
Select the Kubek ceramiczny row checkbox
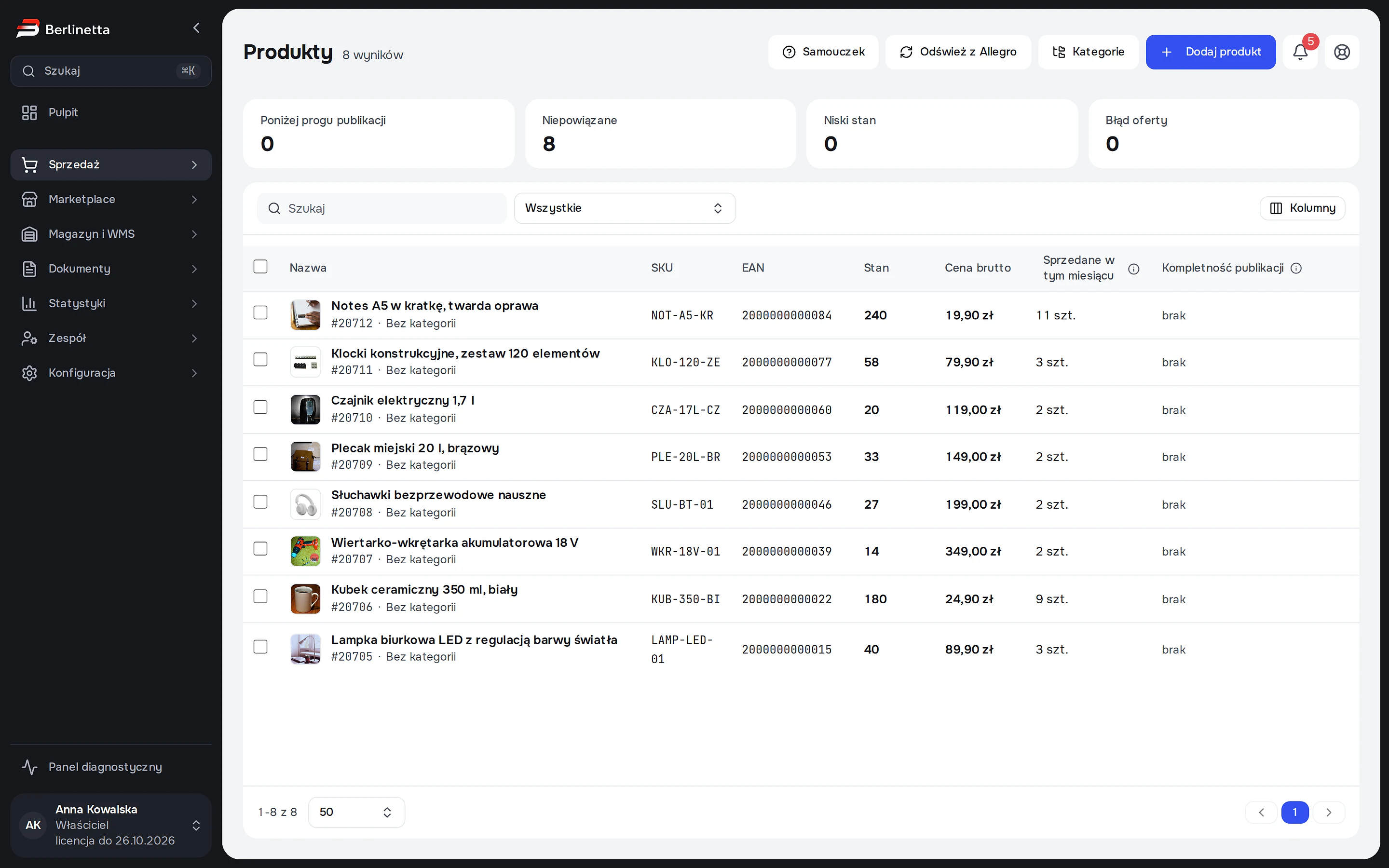pyautogui.click(x=260, y=597)
